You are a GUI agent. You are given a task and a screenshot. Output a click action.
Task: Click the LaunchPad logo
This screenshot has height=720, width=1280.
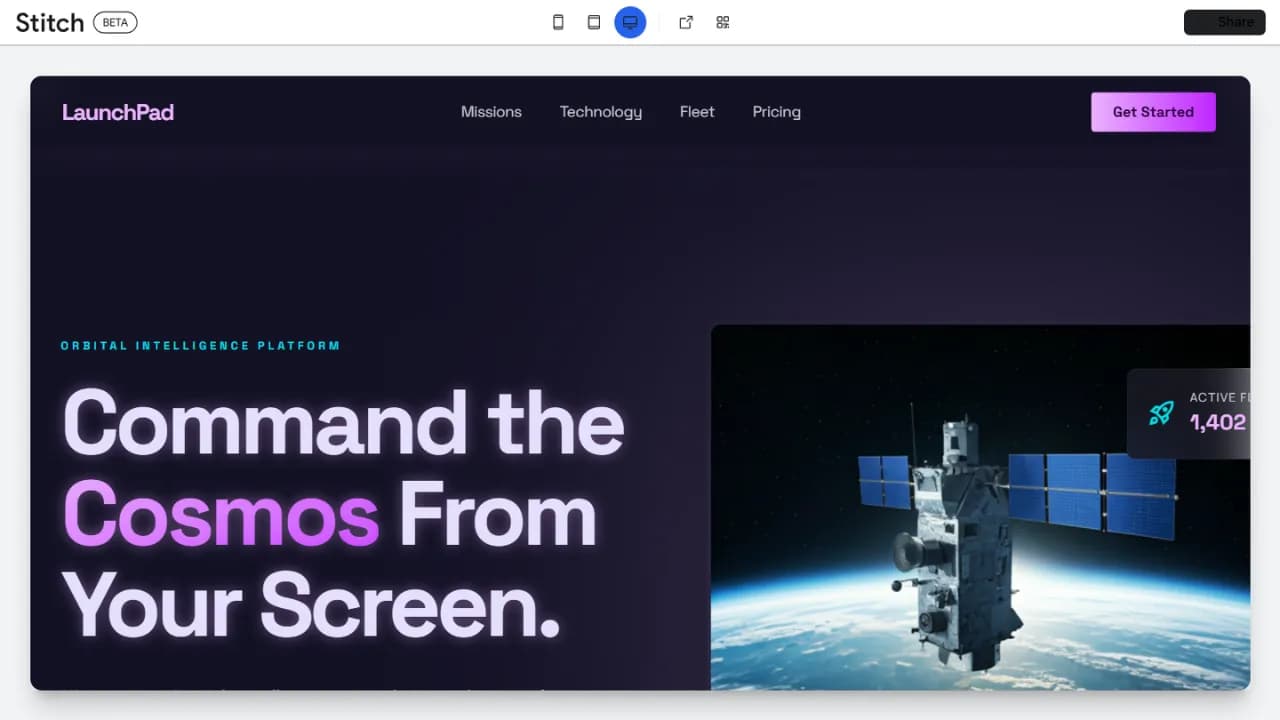coord(118,112)
